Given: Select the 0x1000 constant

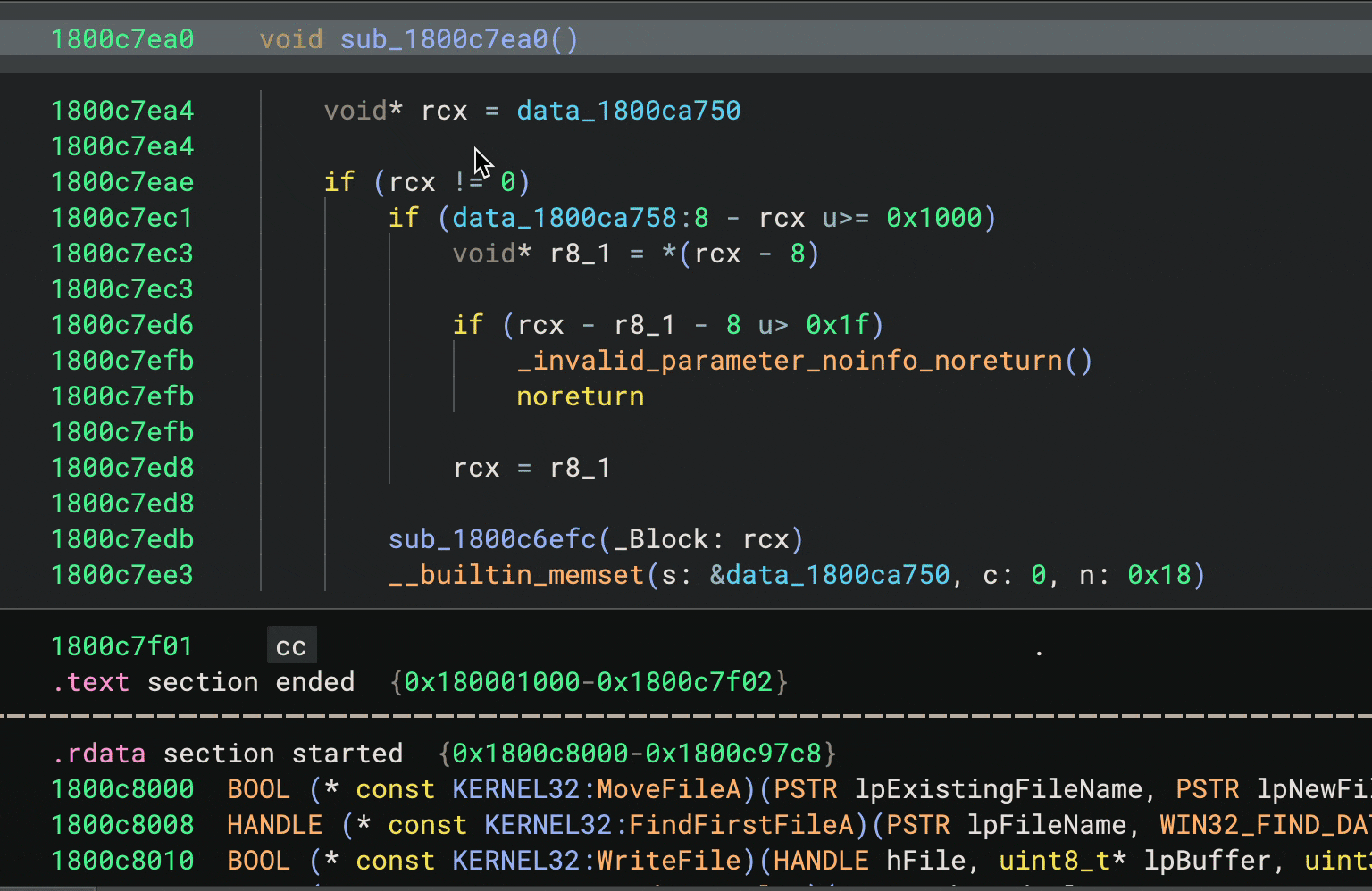Looking at the screenshot, I should coord(934,218).
